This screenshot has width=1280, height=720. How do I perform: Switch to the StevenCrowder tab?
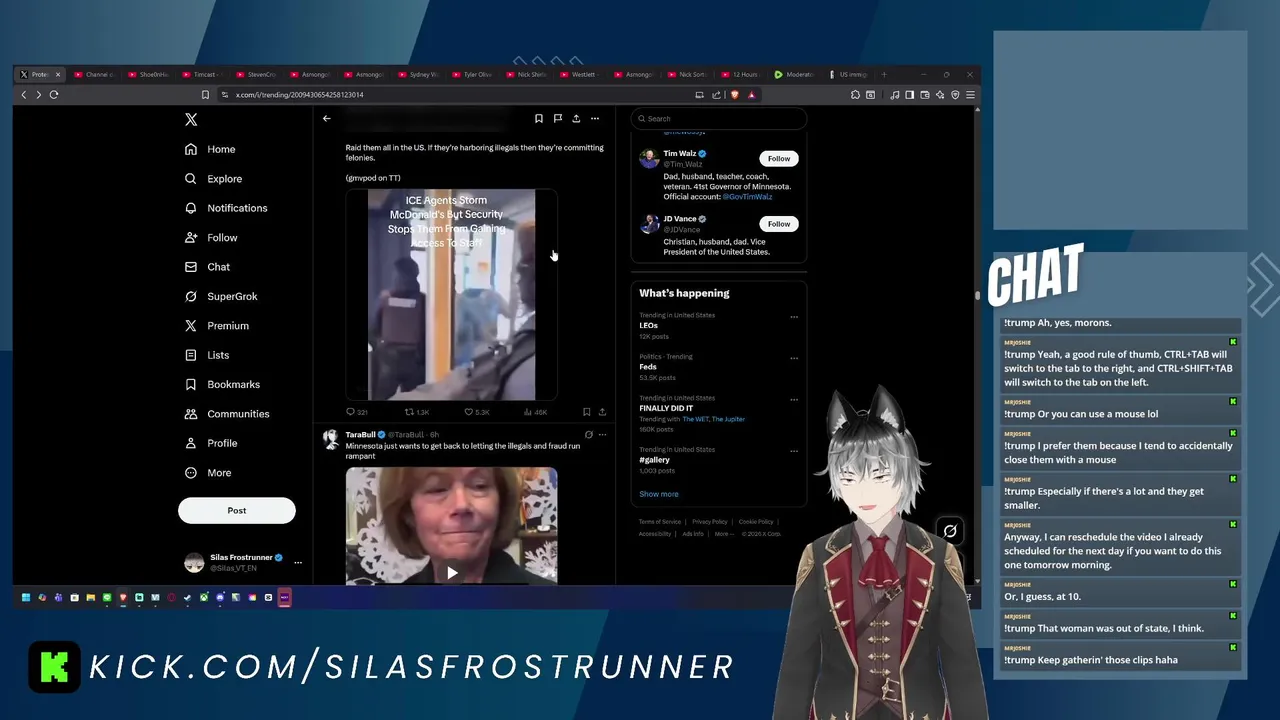pyautogui.click(x=256, y=75)
